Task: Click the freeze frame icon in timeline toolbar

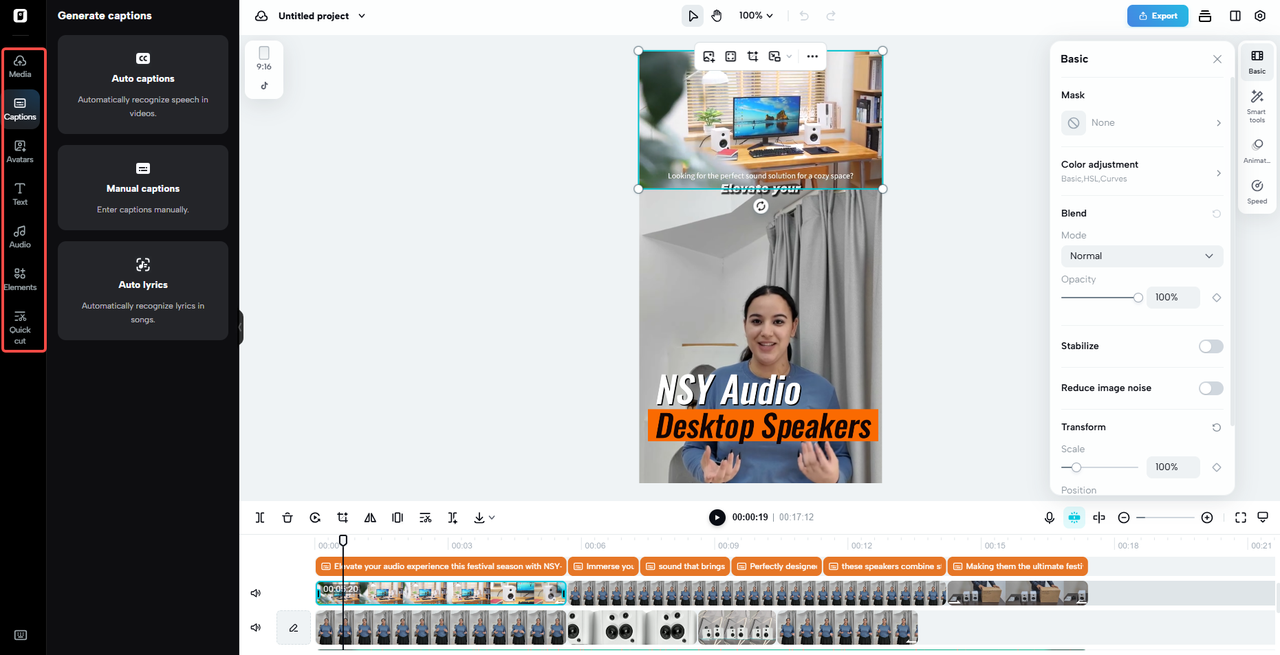Action: pyautogui.click(x=398, y=517)
